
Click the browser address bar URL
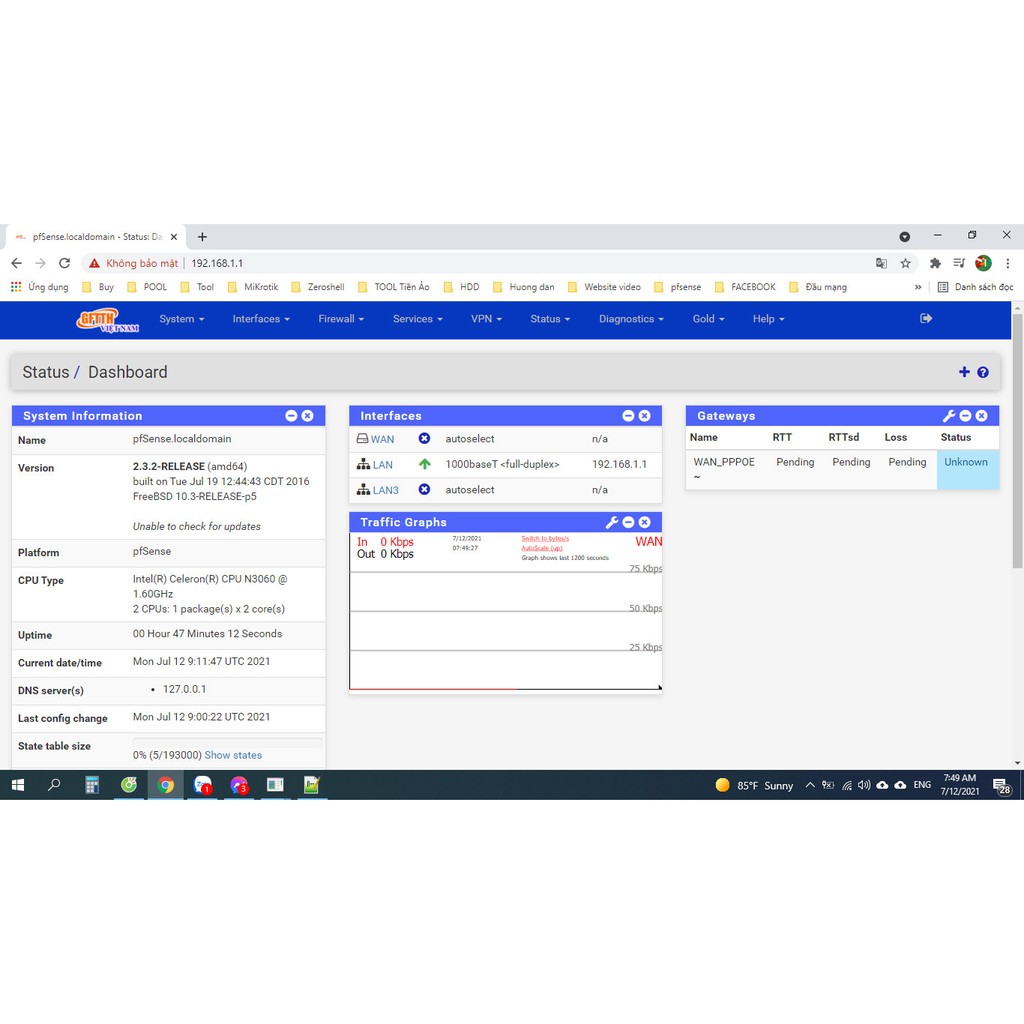pyautogui.click(x=217, y=263)
